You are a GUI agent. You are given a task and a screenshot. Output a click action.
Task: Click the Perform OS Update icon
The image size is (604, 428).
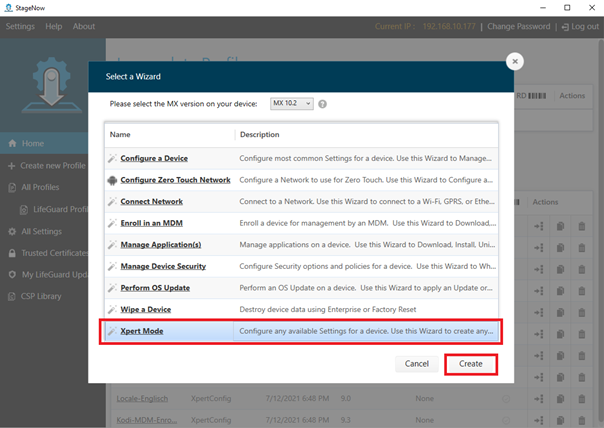[112, 288]
